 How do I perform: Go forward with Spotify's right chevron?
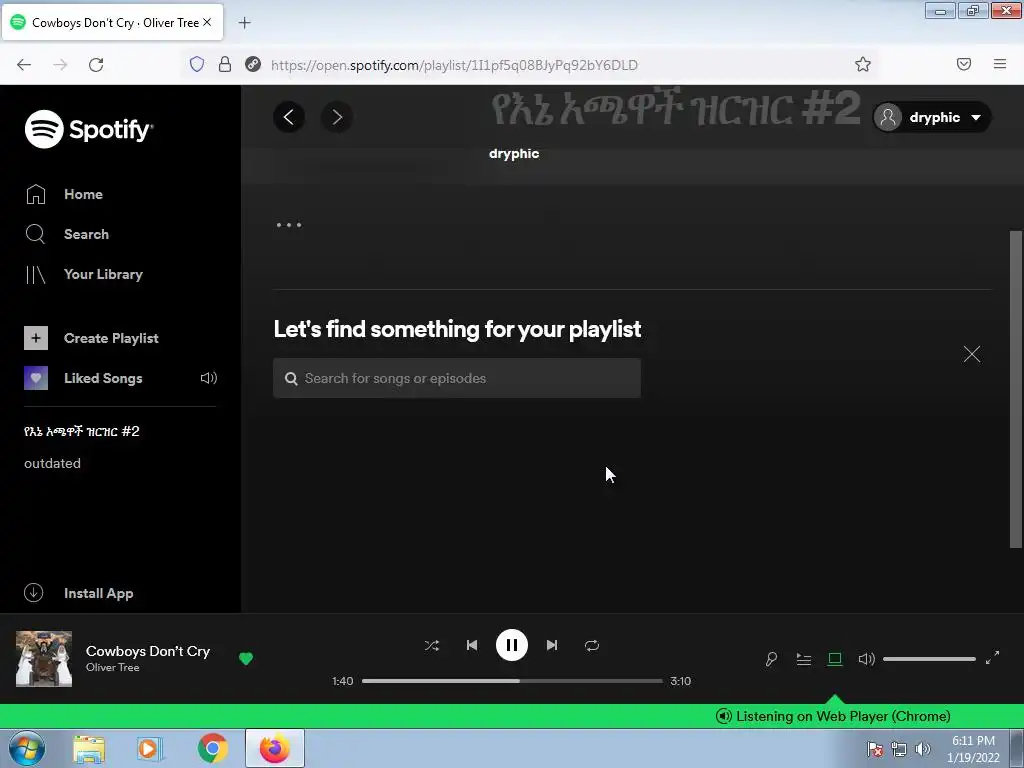337,117
